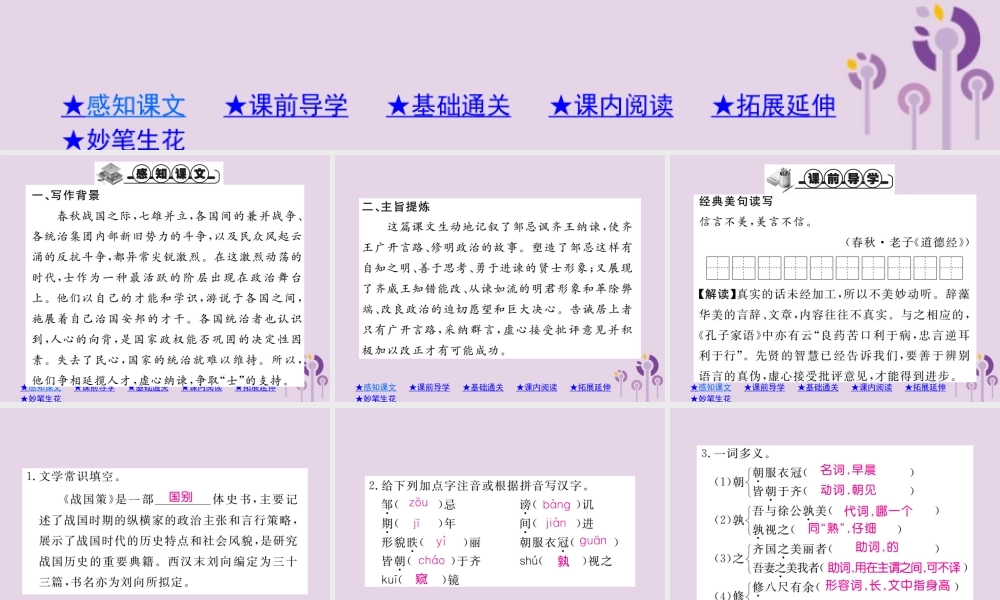Select the question label 1.文学常识填空
The image size is (1000, 600).
click(74, 476)
